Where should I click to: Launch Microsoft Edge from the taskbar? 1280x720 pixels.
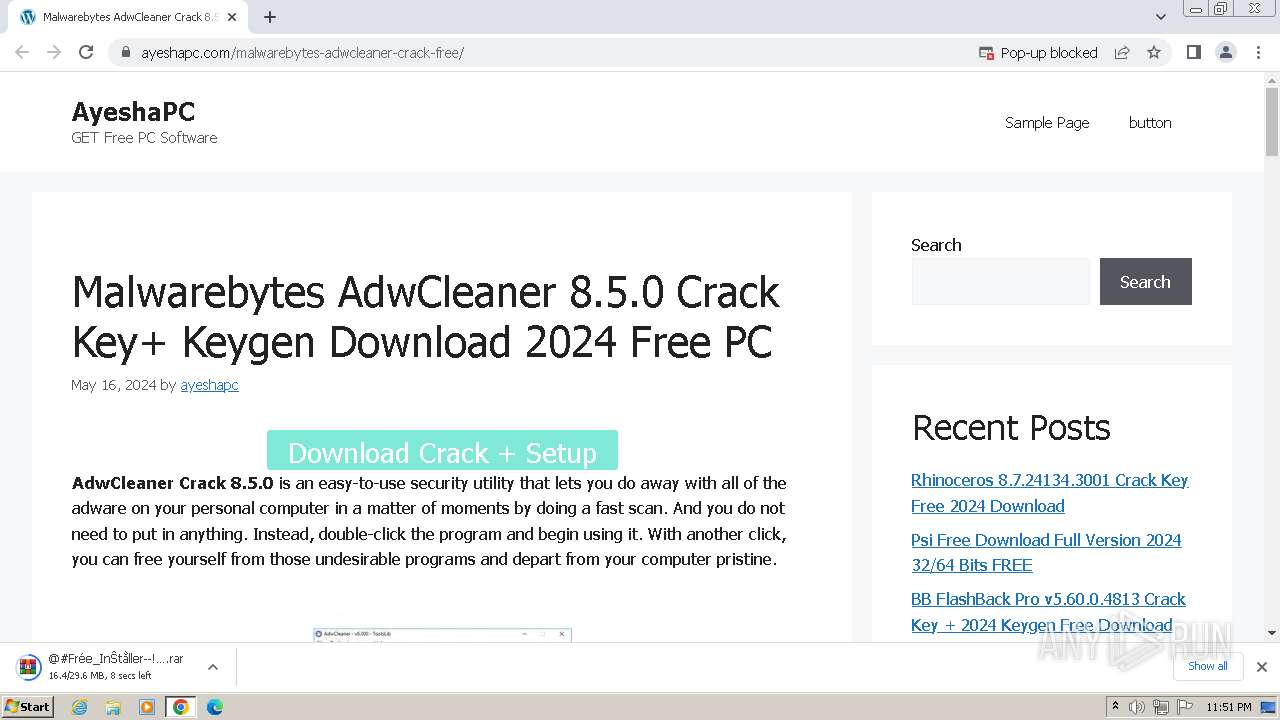(214, 707)
